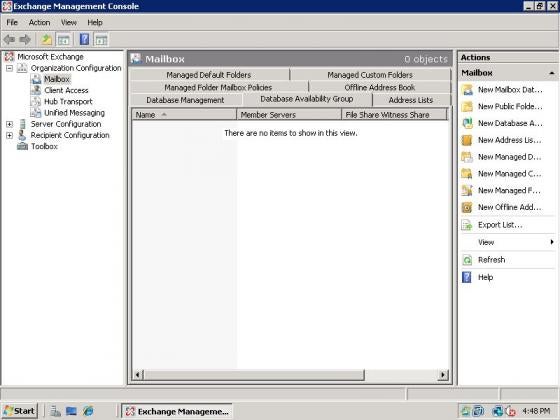
Task: Click New Database Availability Group icon
Action: coord(467,123)
